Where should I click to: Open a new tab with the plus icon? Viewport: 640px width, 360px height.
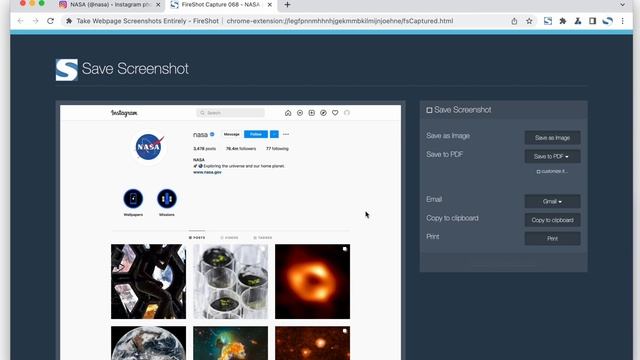pos(287,4)
